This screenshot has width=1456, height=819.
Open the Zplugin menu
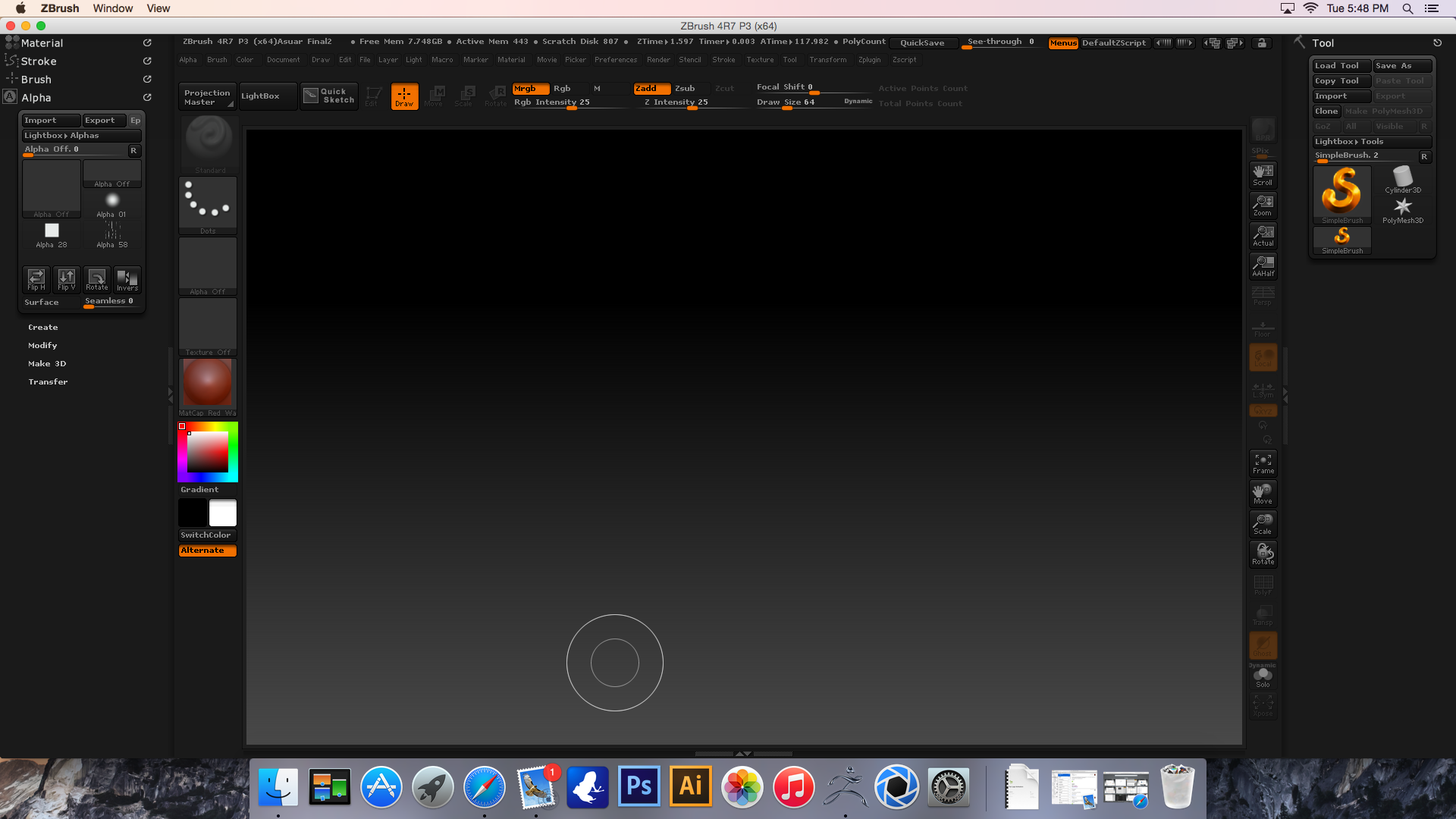(869, 59)
